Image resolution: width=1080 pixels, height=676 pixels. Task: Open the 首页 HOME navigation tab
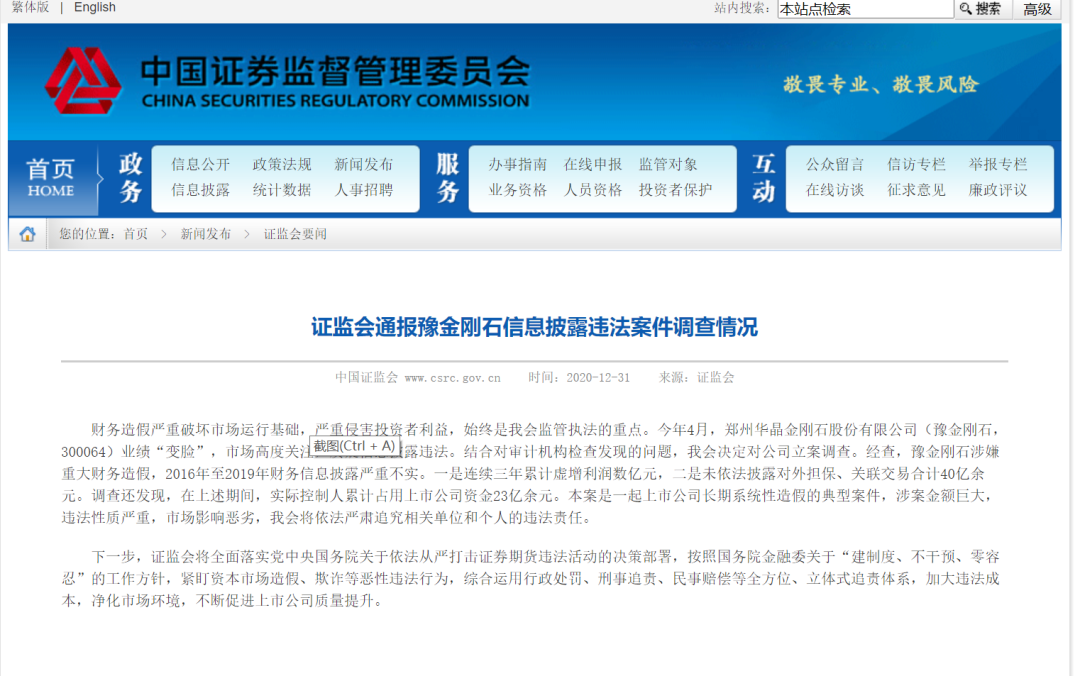point(51,178)
